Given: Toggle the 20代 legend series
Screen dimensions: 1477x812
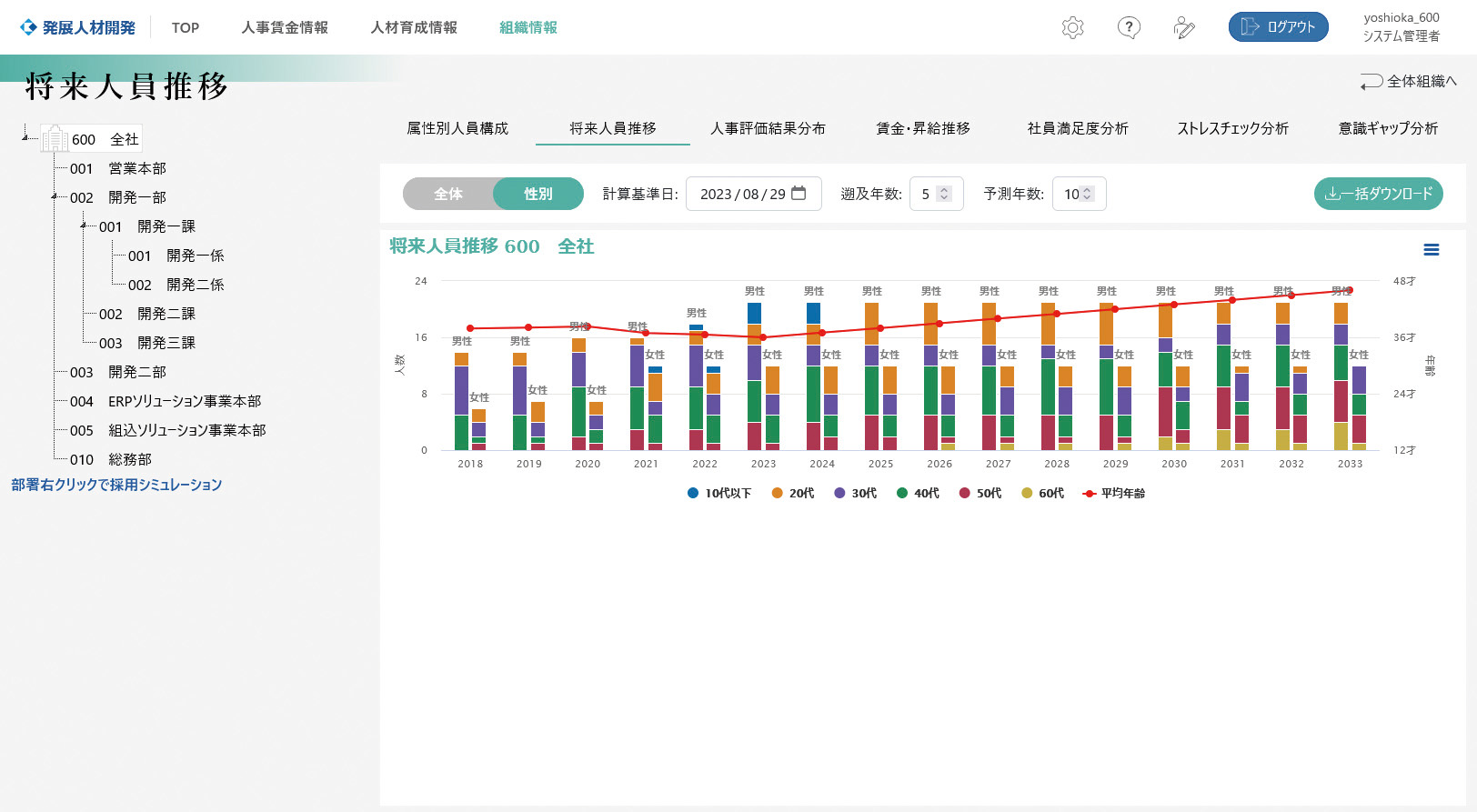Looking at the screenshot, I should click(792, 493).
